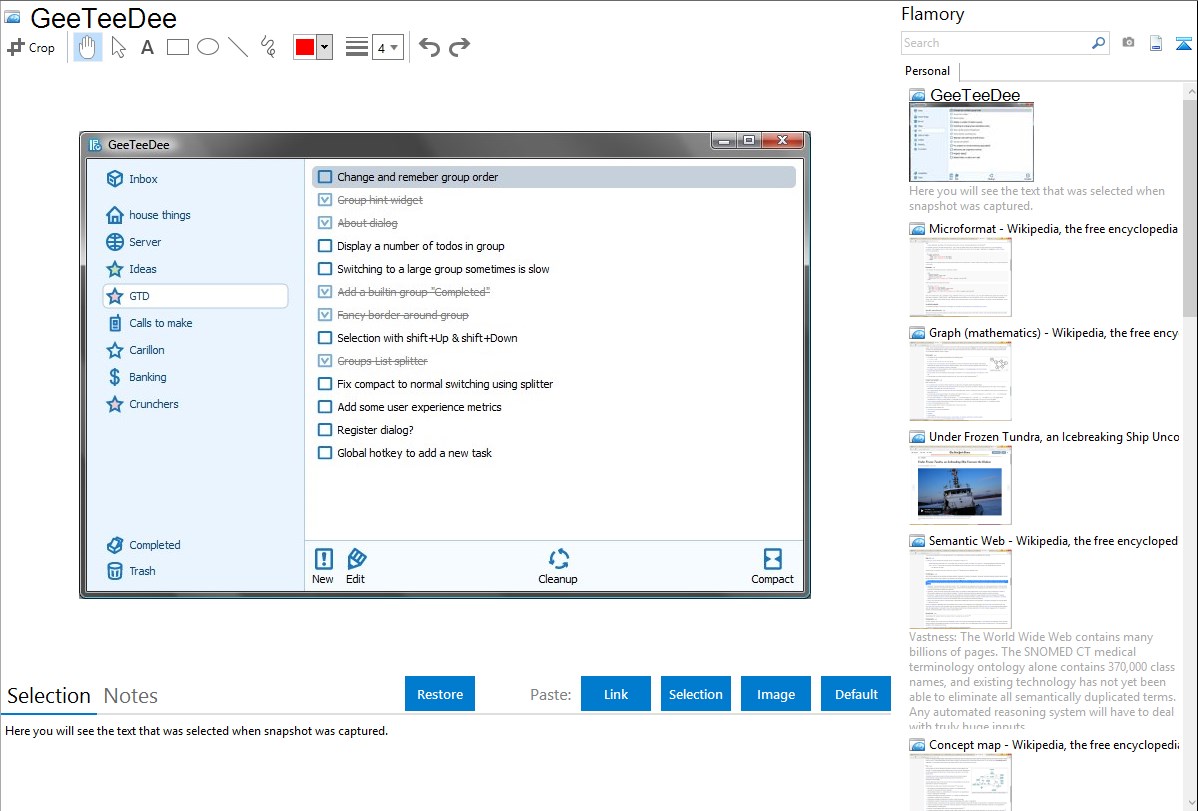Open the Personal tab

click(x=927, y=71)
